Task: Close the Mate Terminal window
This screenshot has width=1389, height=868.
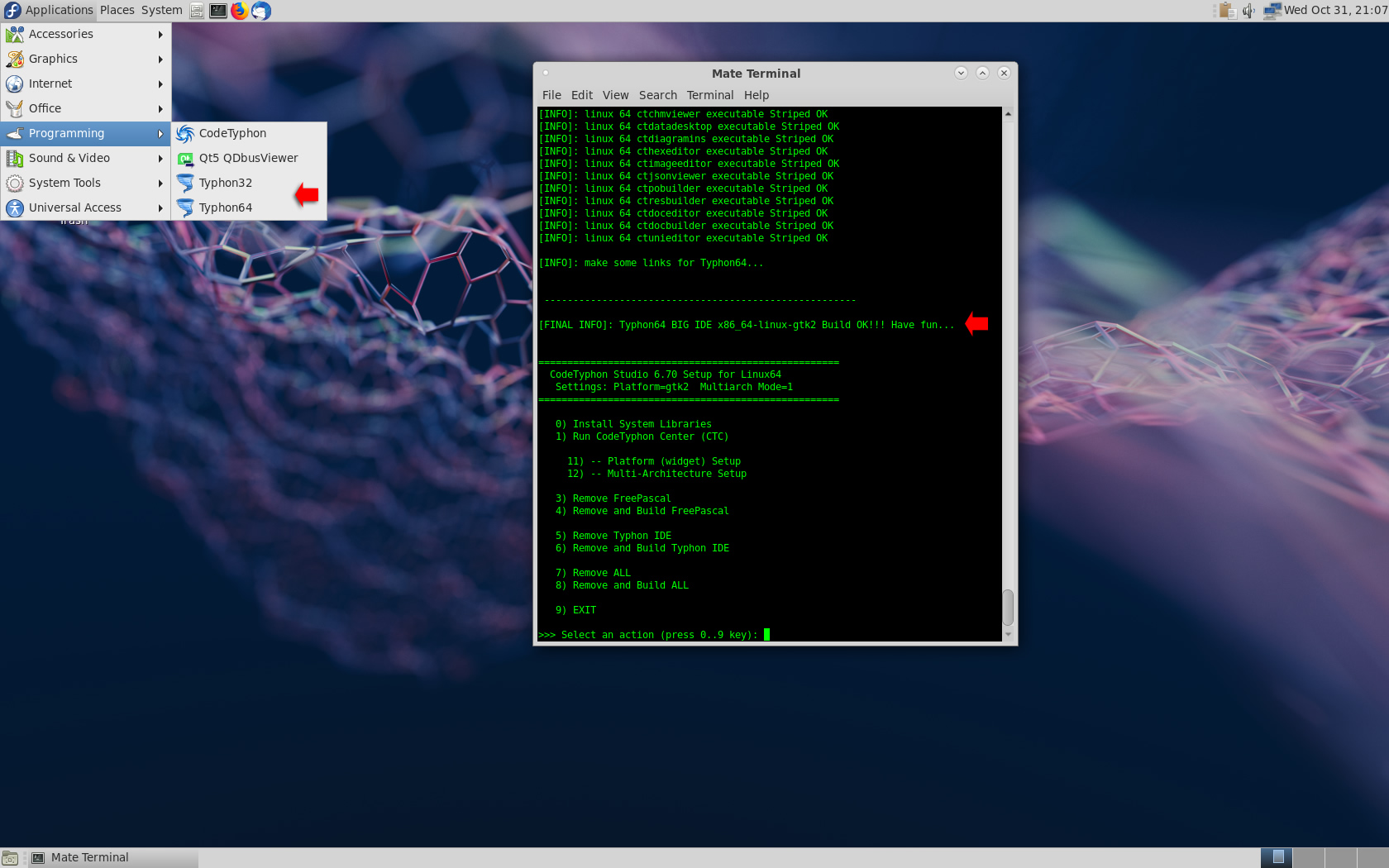Action: 1004,73
